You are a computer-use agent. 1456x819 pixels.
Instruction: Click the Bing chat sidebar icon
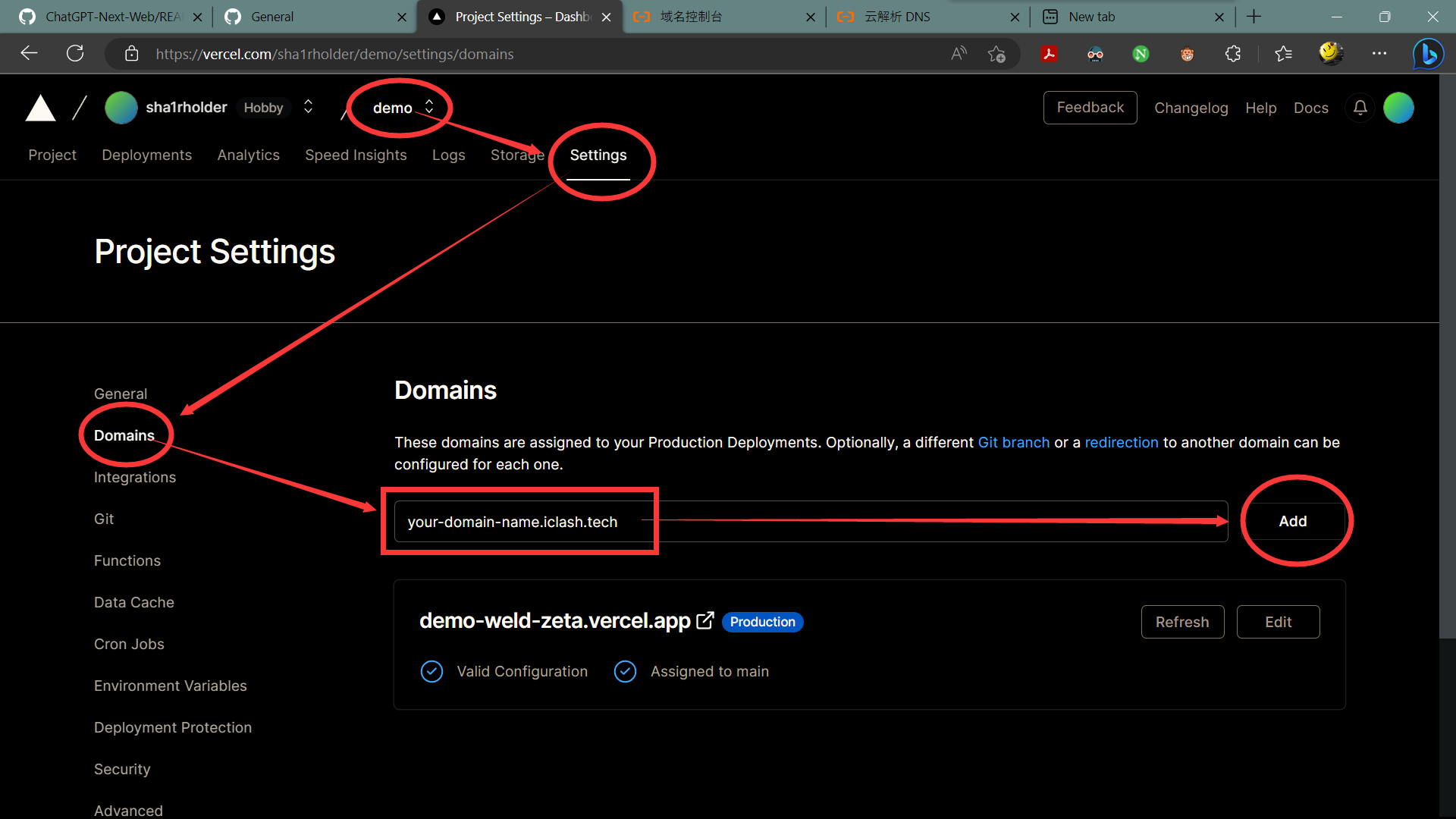(x=1428, y=54)
